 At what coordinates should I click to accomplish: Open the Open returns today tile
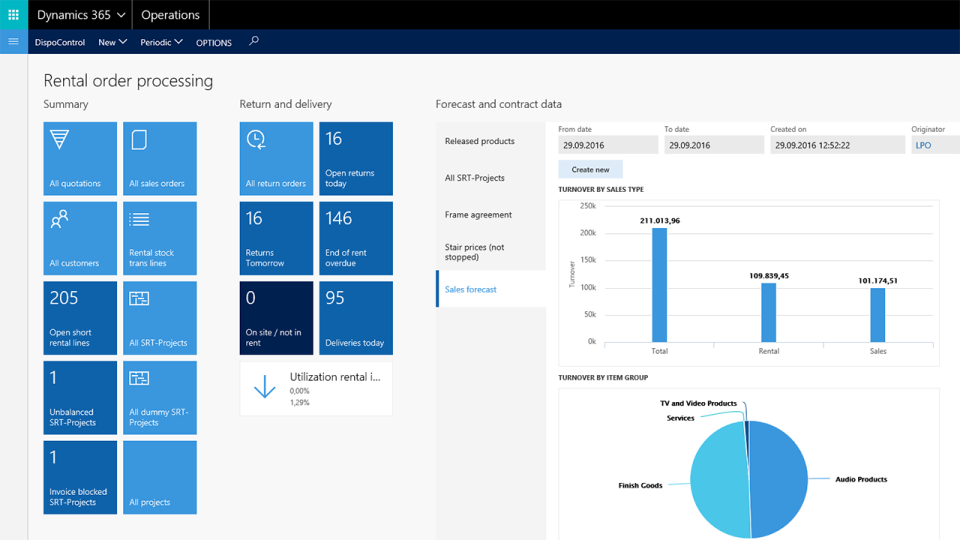tap(356, 159)
